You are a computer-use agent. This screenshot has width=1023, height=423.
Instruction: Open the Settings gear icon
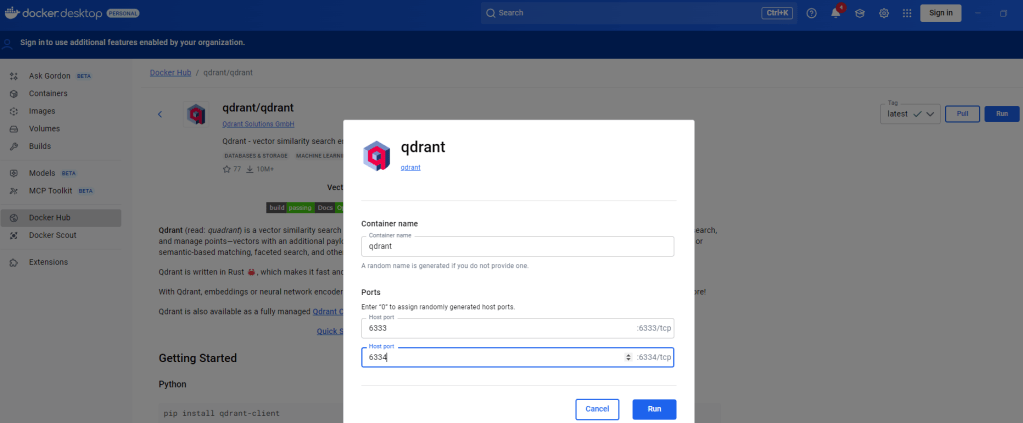point(884,13)
